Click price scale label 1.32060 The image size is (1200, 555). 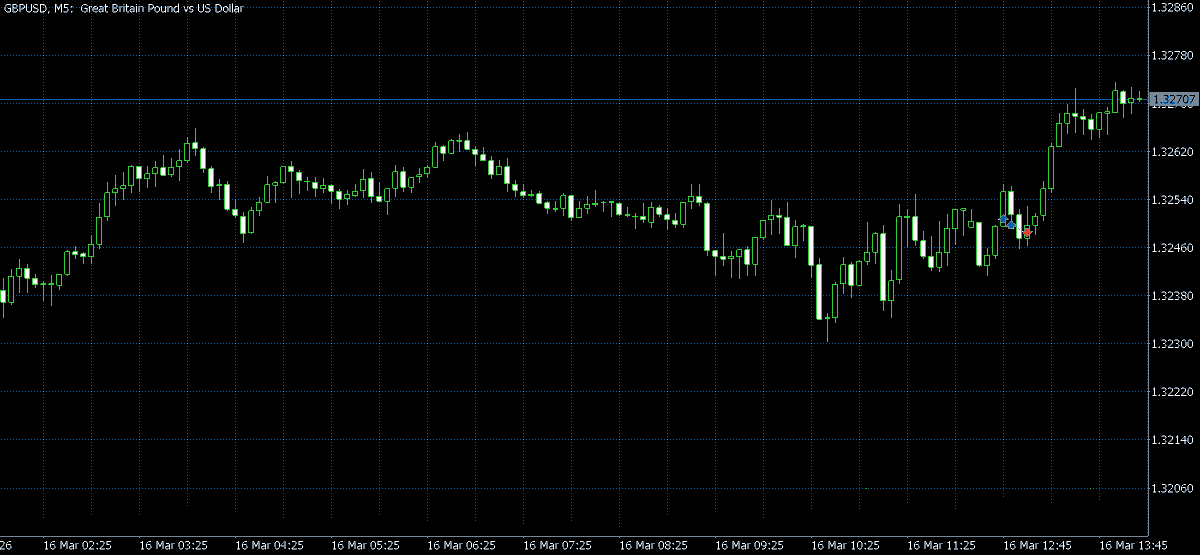1174,488
